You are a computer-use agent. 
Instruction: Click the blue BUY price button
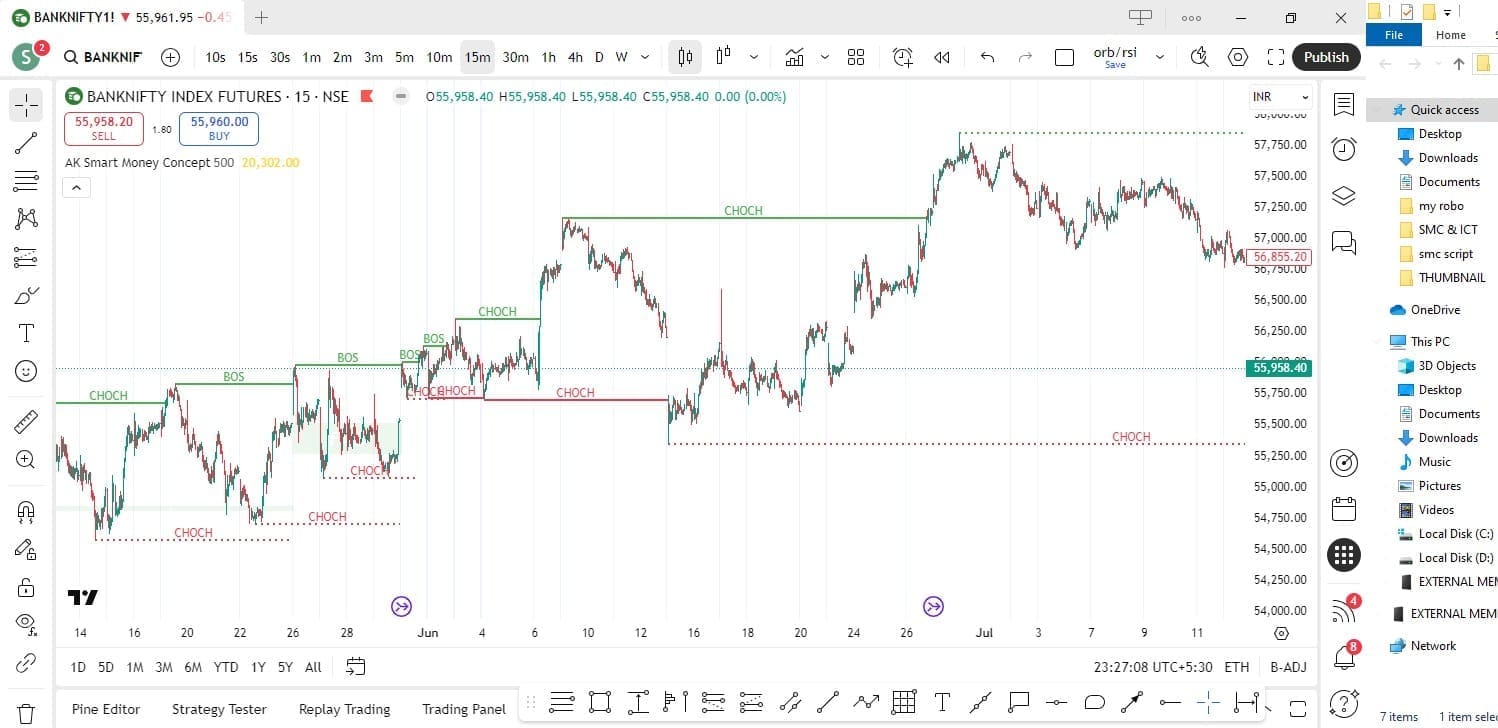click(x=219, y=128)
